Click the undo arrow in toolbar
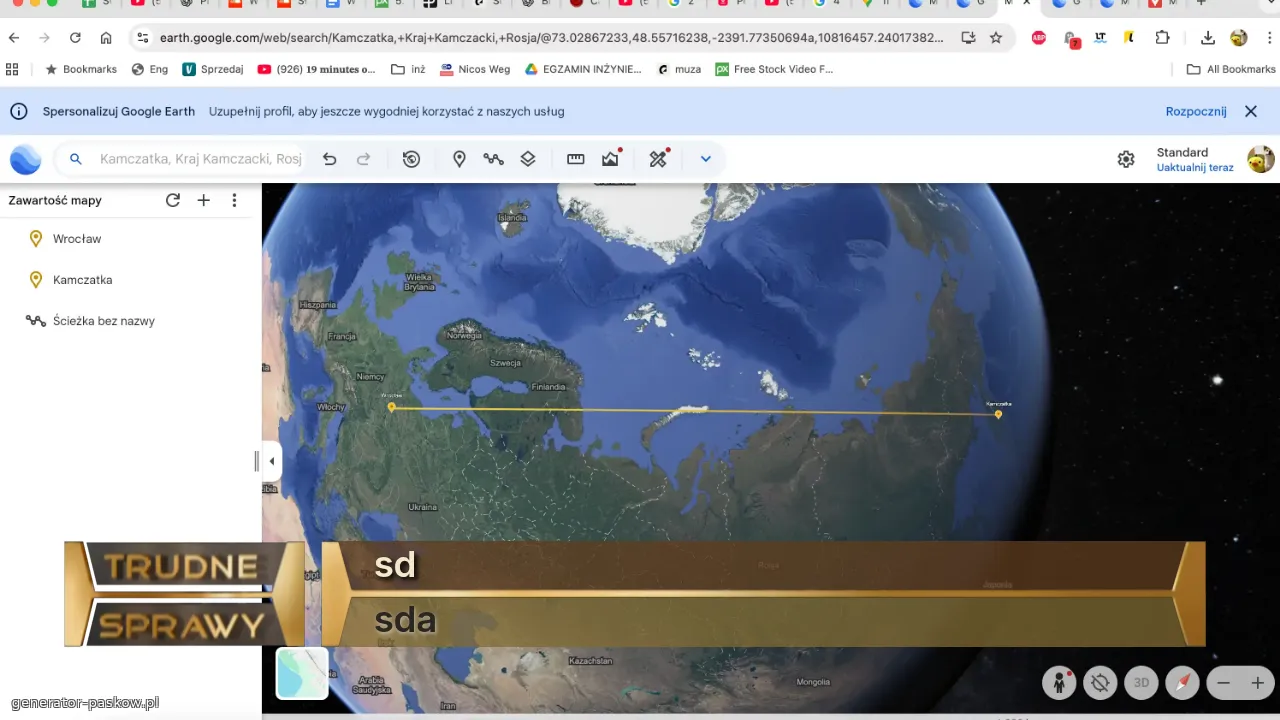Image resolution: width=1280 pixels, height=720 pixels. (x=329, y=159)
